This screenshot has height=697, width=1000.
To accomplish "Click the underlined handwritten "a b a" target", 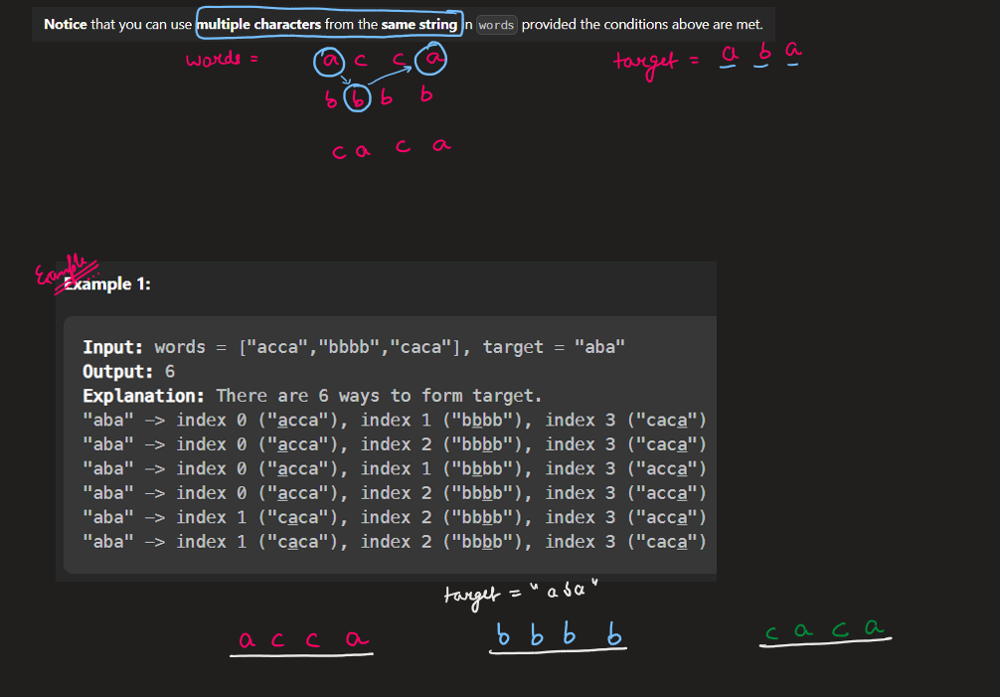I will 762,54.
